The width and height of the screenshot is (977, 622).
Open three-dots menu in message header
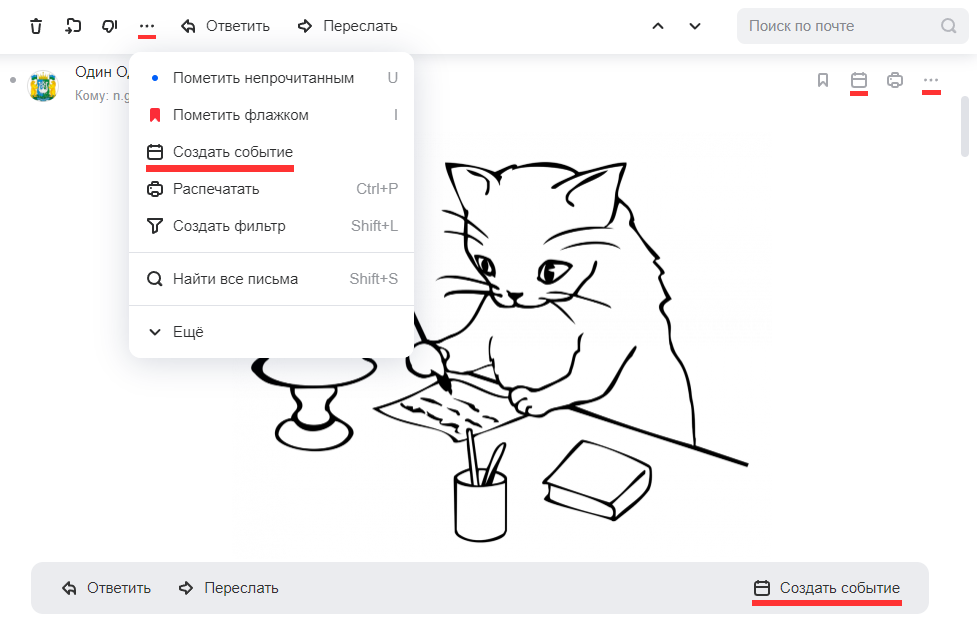(x=931, y=80)
